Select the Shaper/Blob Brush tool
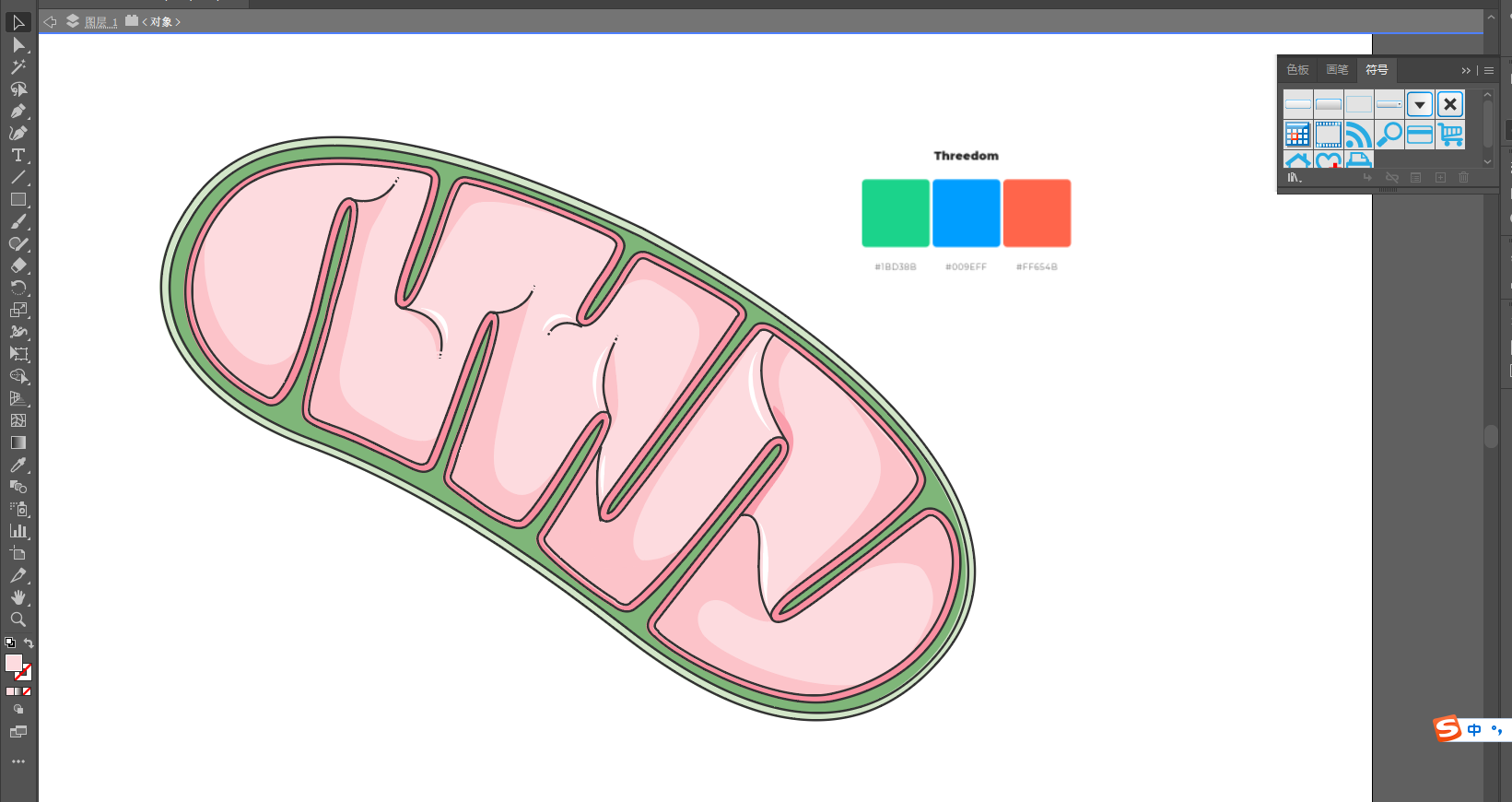1512x802 pixels. click(x=18, y=243)
